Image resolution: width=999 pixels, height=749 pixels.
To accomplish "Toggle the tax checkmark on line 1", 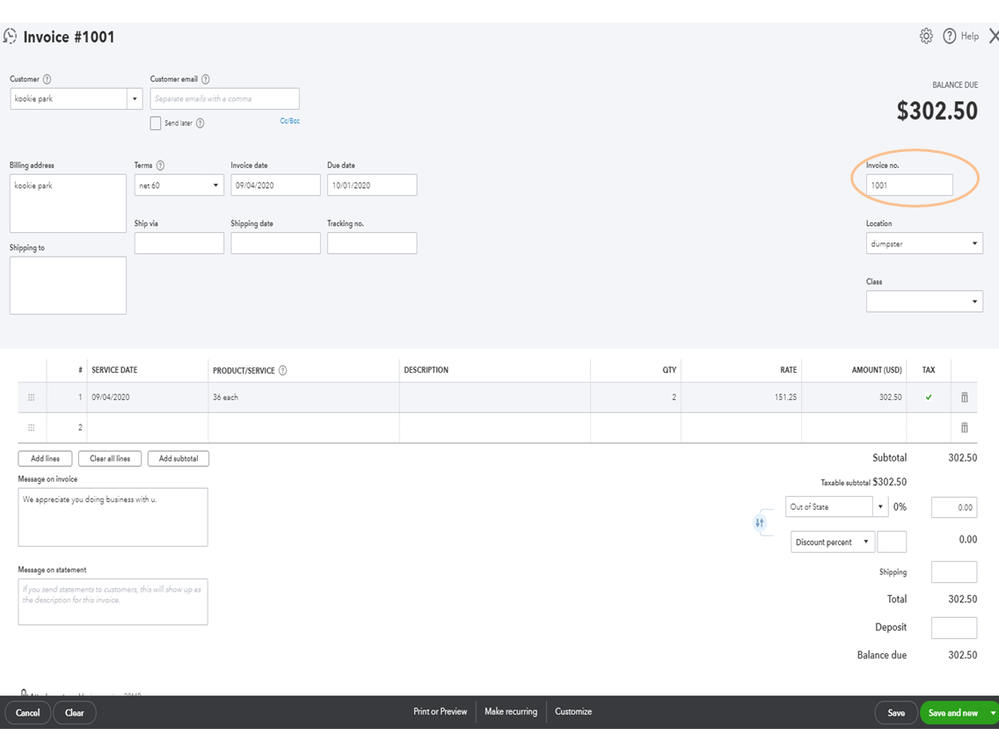I will [x=929, y=398].
